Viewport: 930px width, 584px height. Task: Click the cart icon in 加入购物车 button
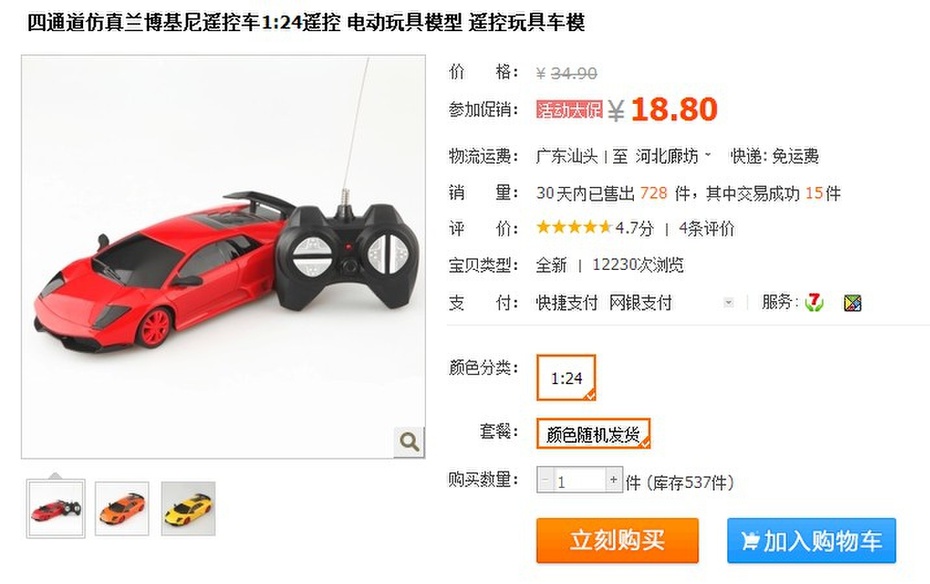pos(750,541)
